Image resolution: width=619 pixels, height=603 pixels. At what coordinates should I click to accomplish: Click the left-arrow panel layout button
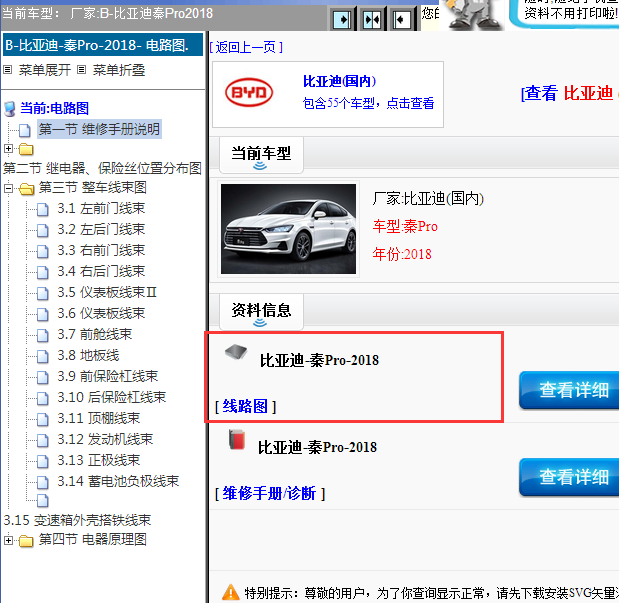[402, 20]
